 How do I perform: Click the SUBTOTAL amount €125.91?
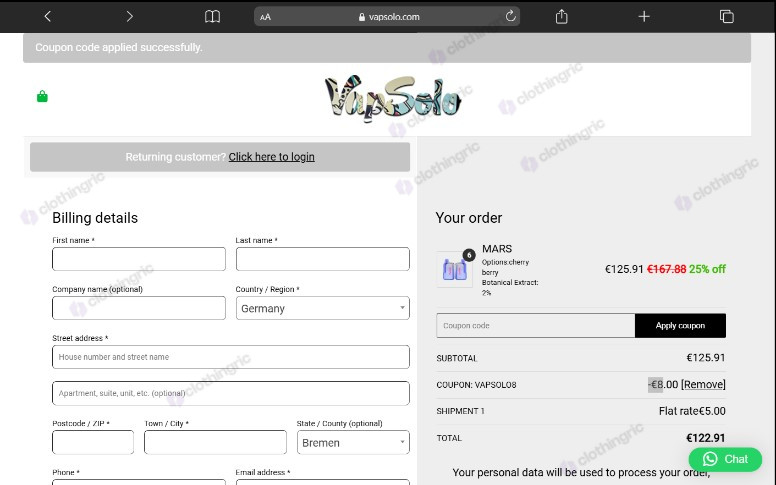705,358
